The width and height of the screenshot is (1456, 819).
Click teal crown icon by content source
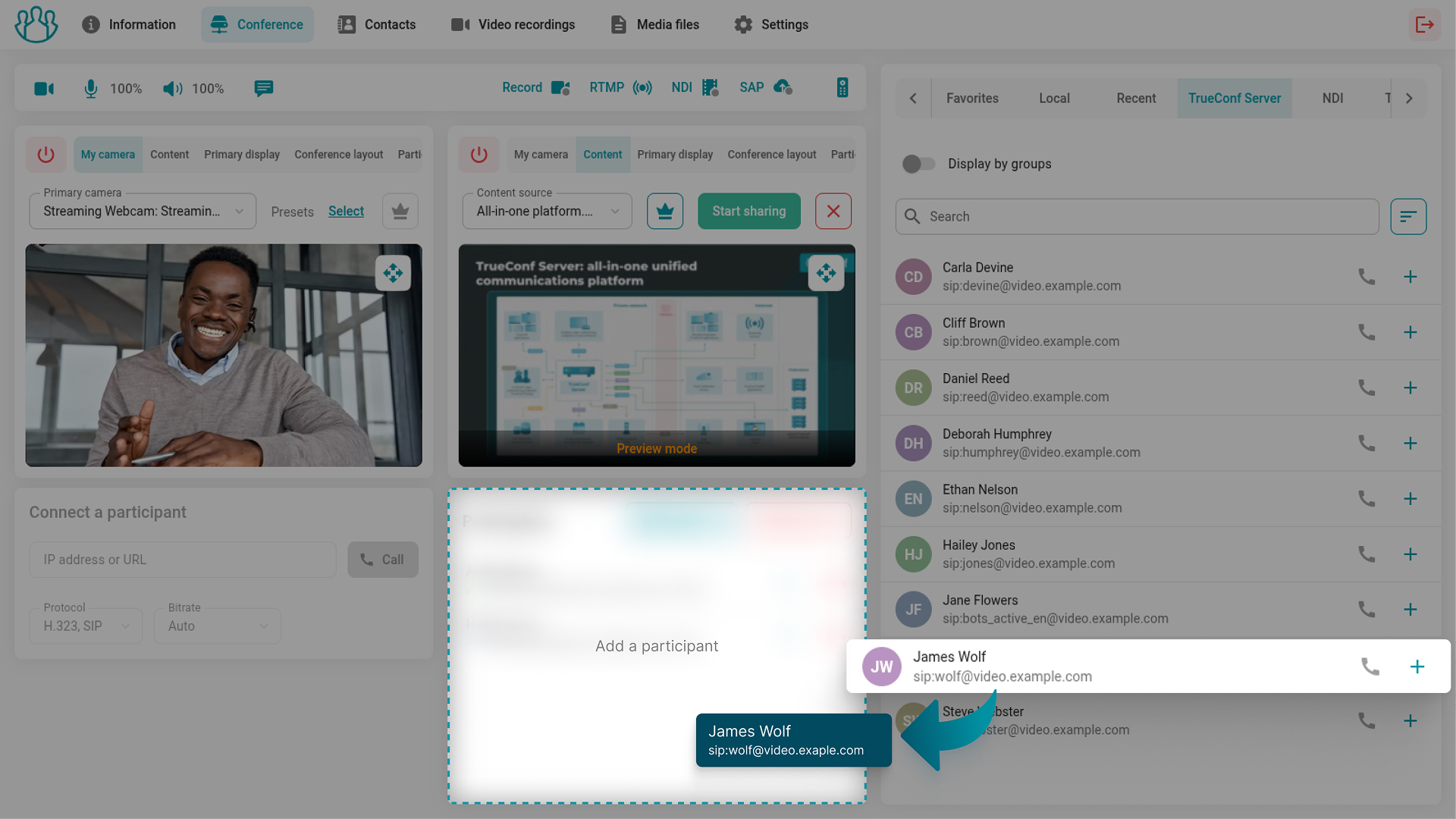665,212
